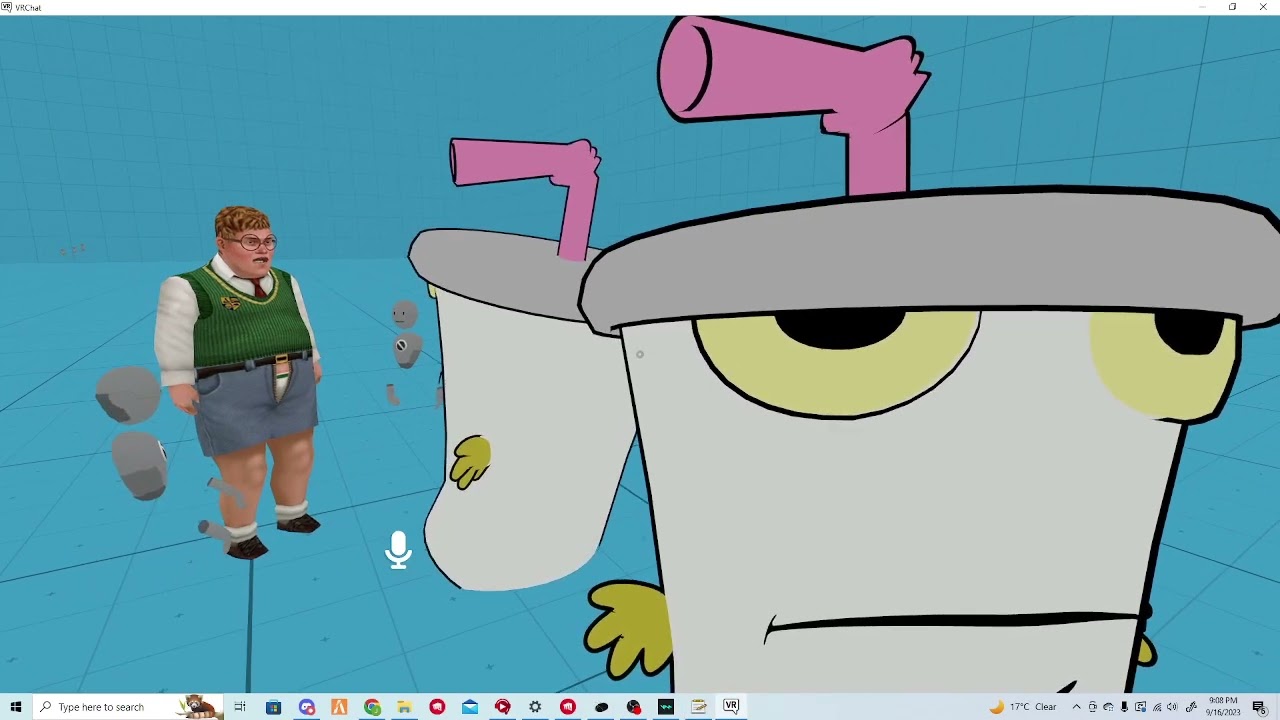The width and height of the screenshot is (1280, 720).
Task: Open the Mail app on the taskbar
Action: (x=470, y=707)
